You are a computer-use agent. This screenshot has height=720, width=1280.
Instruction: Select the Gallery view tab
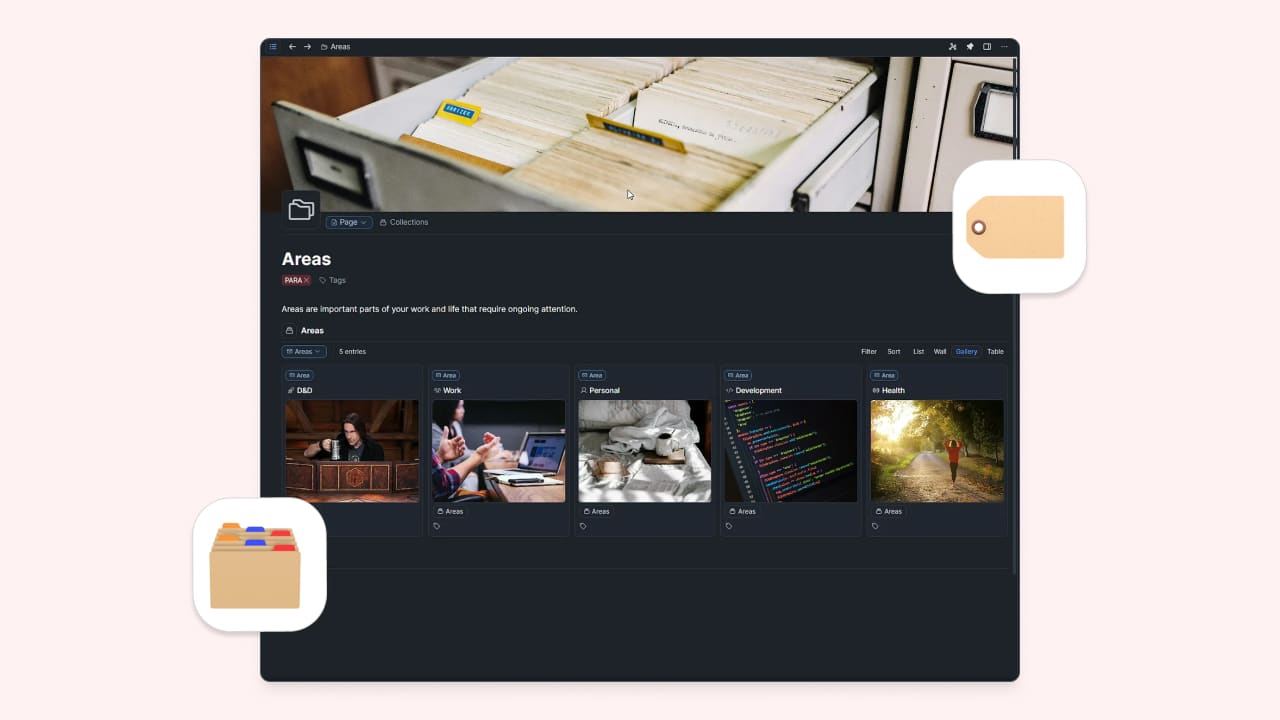click(966, 352)
